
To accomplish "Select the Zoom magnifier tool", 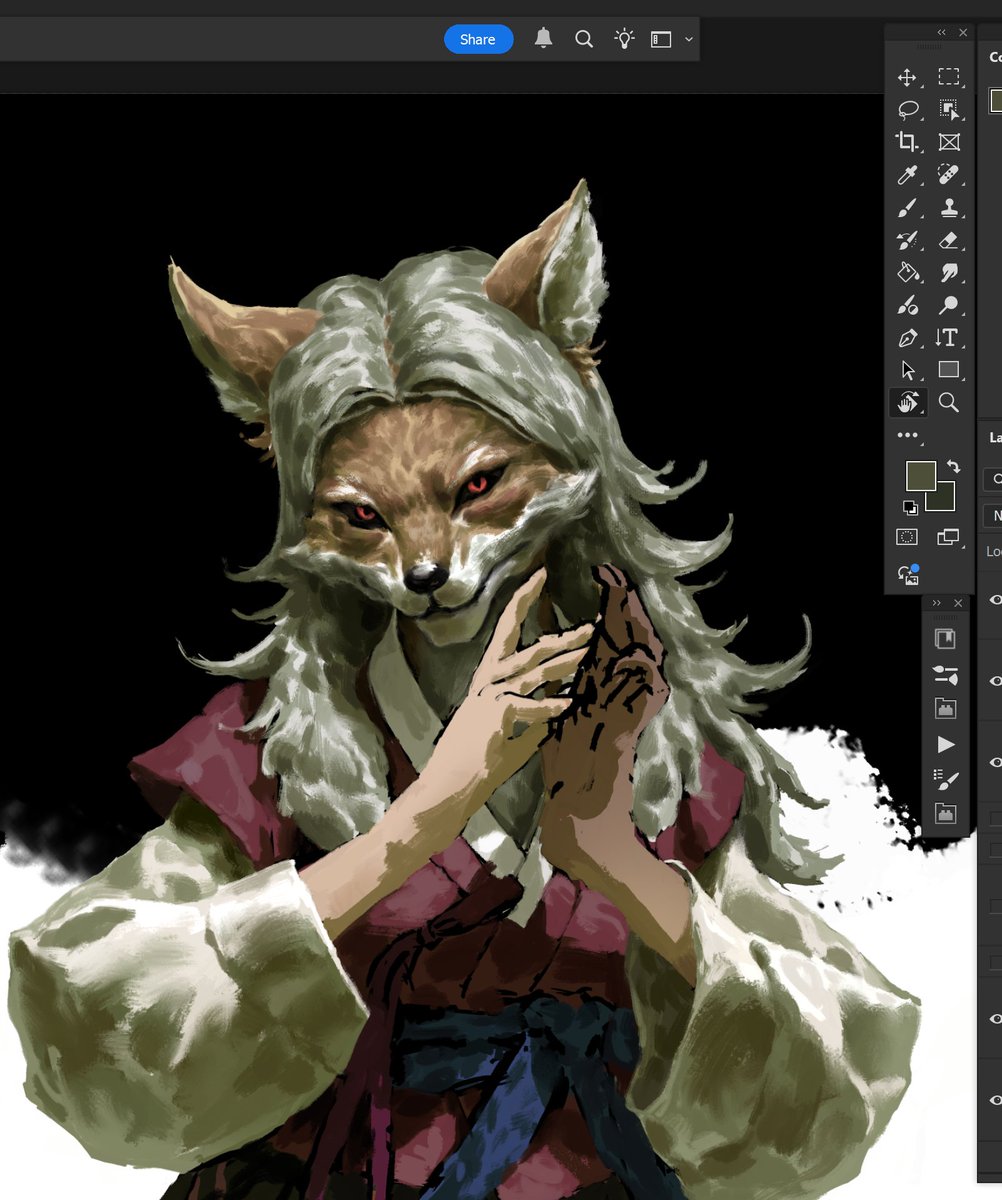I will [948, 403].
